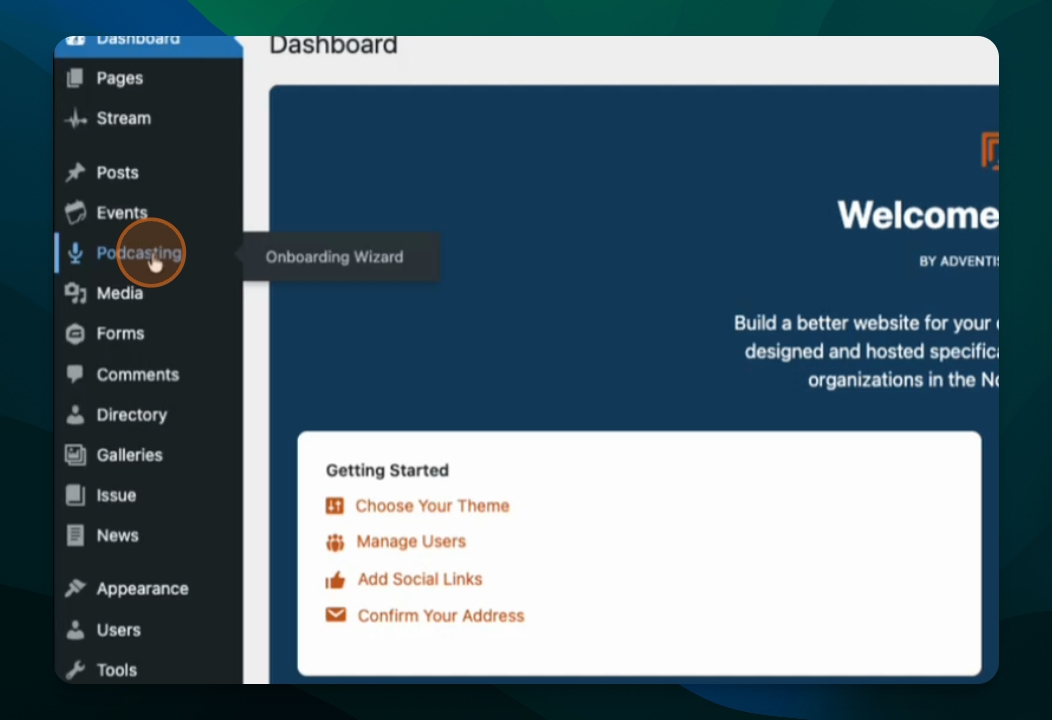1052x720 pixels.
Task: Click the Galleries images icon
Action: tap(75, 455)
